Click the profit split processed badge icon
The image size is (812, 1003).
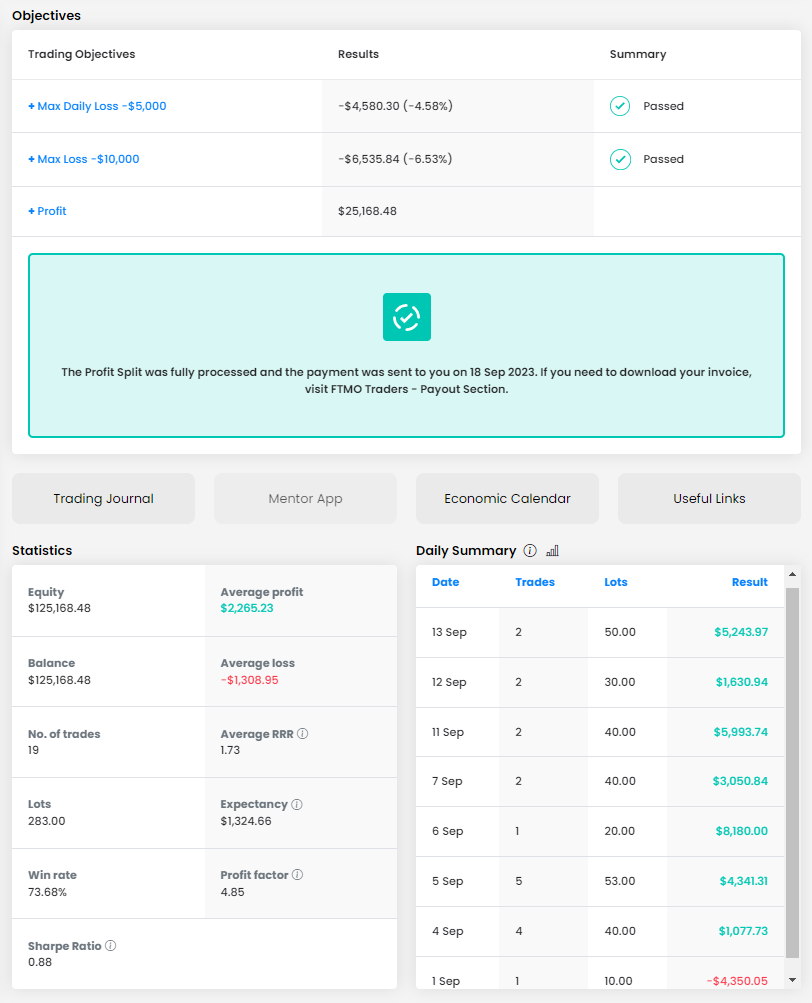click(407, 317)
